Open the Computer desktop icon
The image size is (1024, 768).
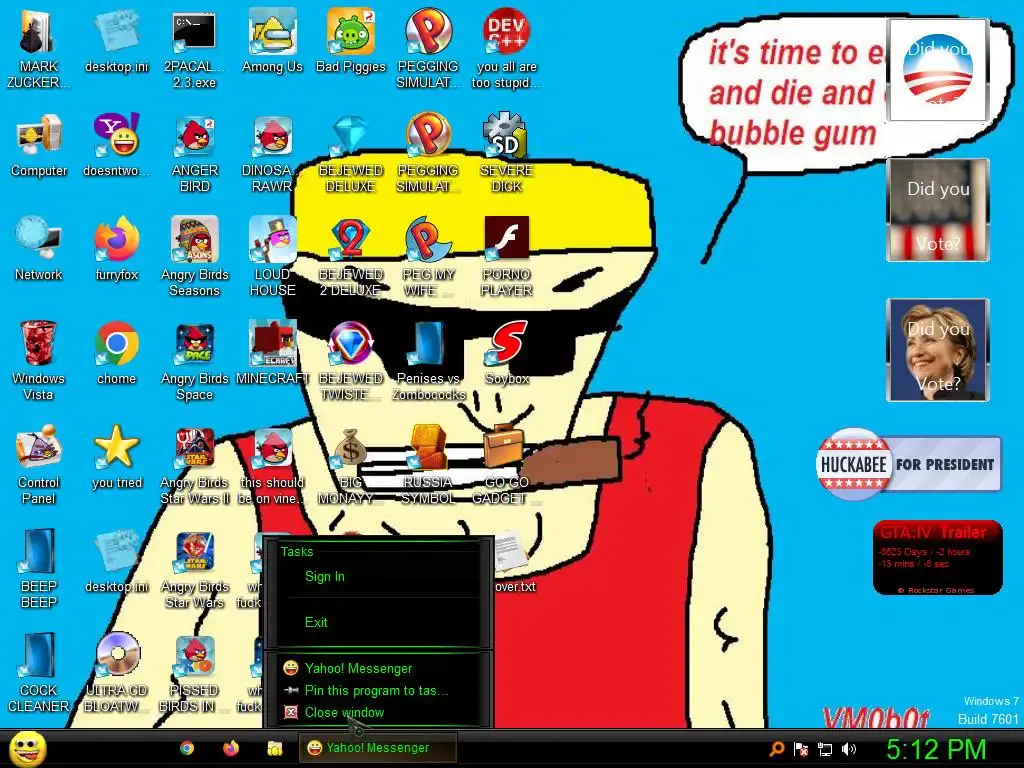(x=39, y=145)
